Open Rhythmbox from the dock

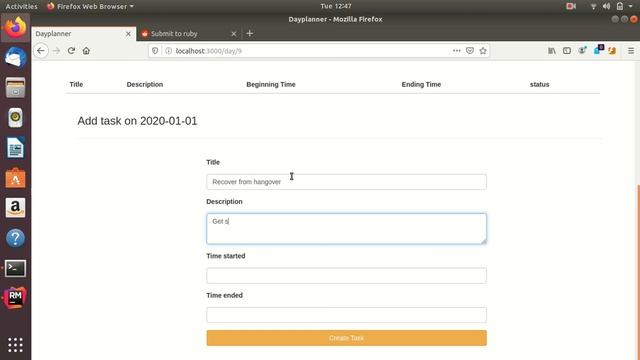click(x=16, y=118)
